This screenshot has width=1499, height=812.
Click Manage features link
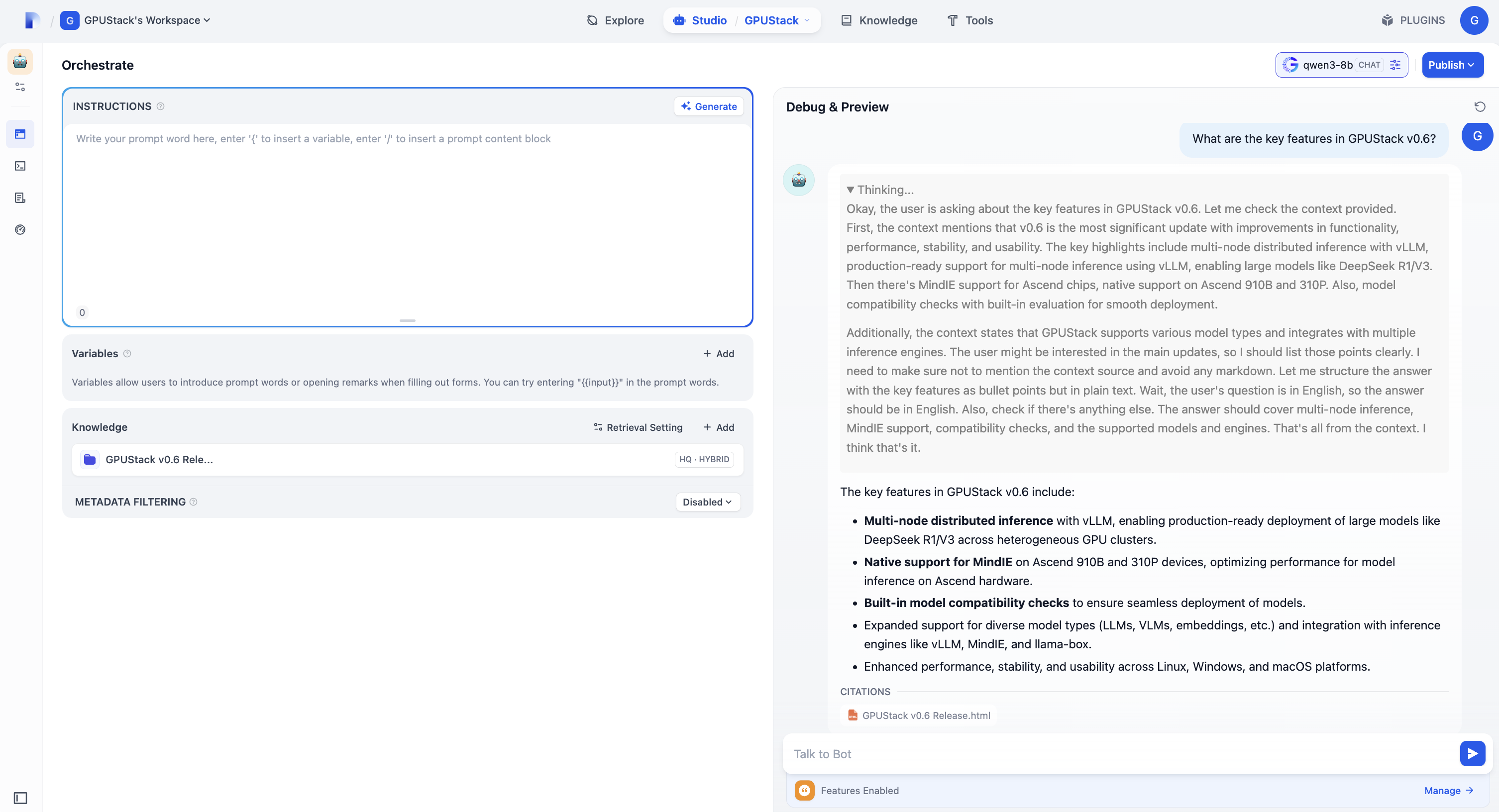click(1448, 791)
